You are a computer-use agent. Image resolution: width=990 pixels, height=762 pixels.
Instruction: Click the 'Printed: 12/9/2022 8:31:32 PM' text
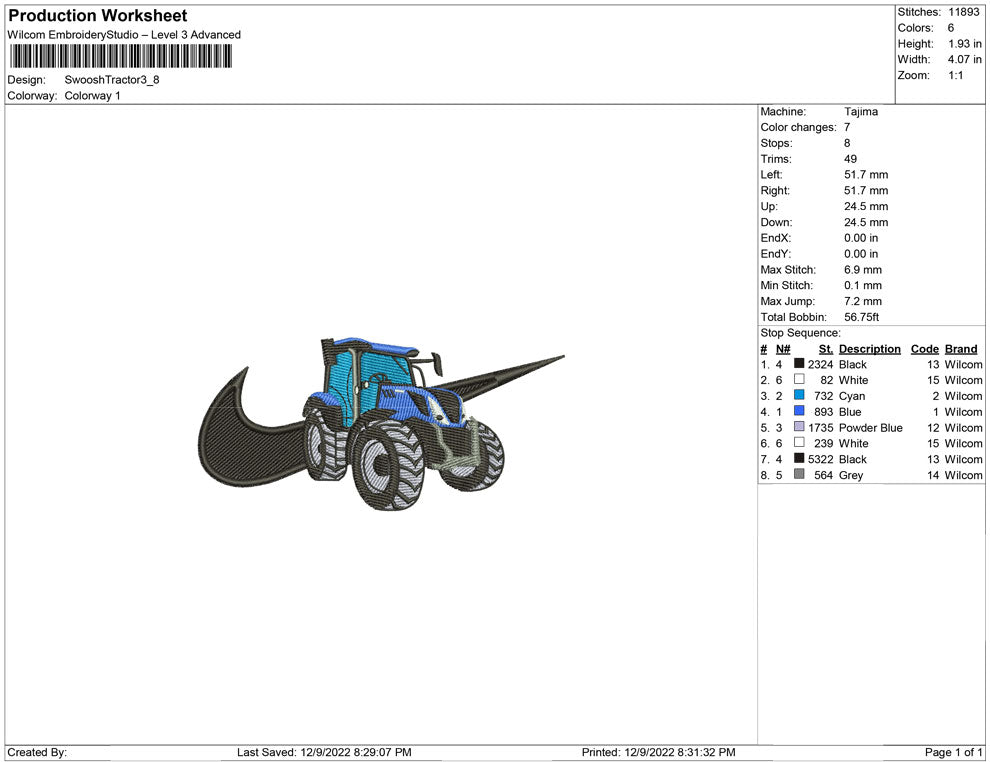[x=659, y=752]
